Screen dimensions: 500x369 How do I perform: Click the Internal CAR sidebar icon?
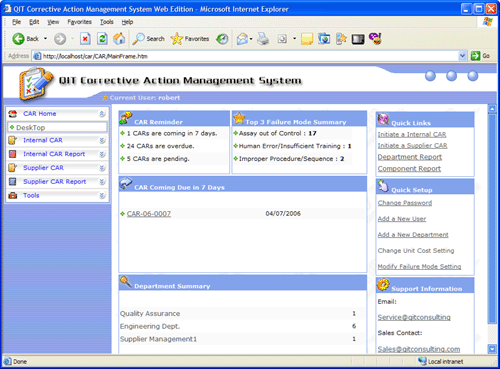[13, 140]
